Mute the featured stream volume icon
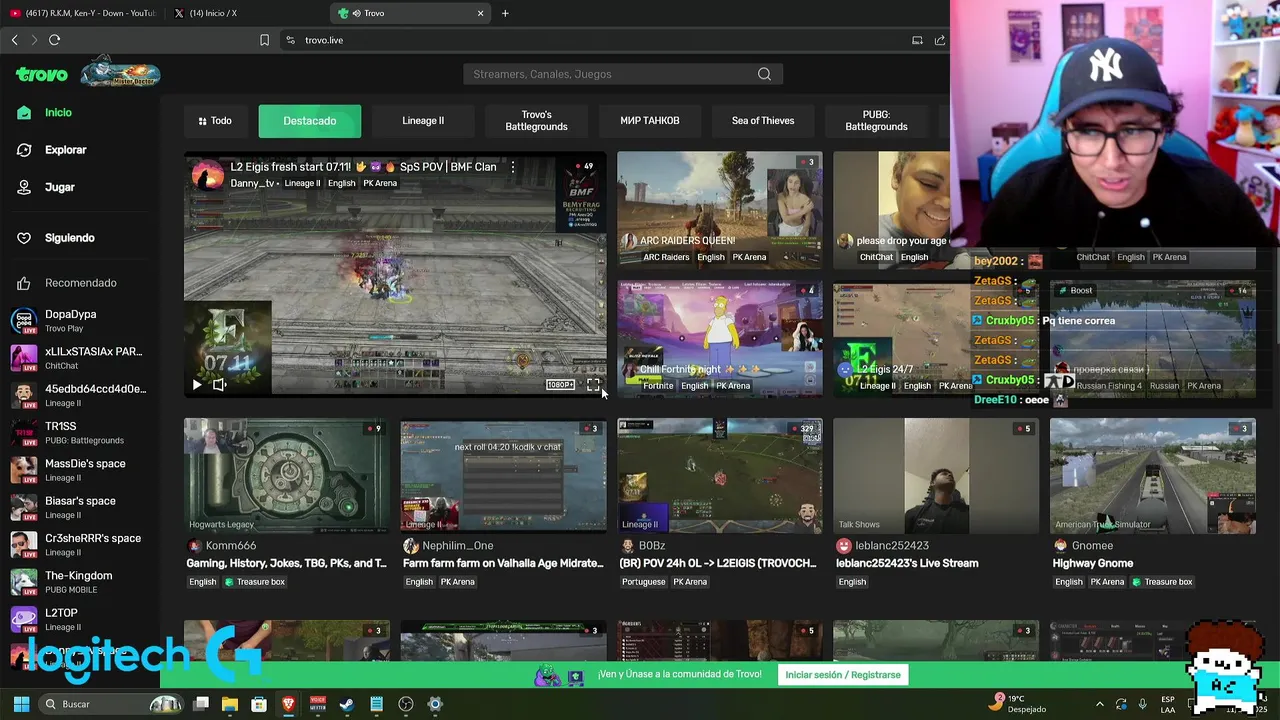Viewport: 1280px width, 720px height. point(220,384)
